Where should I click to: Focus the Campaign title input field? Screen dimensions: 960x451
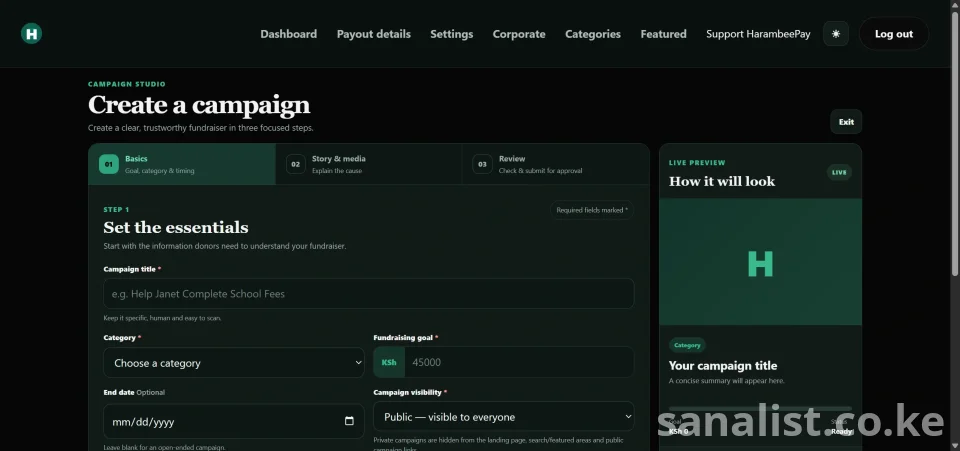(369, 294)
